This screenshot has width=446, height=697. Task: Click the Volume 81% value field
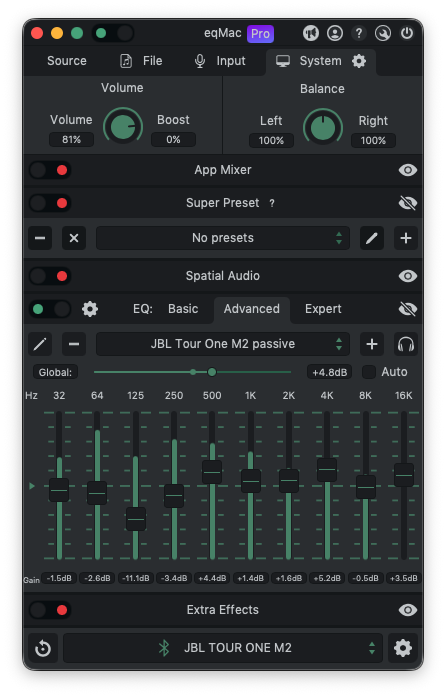pyautogui.click(x=72, y=140)
